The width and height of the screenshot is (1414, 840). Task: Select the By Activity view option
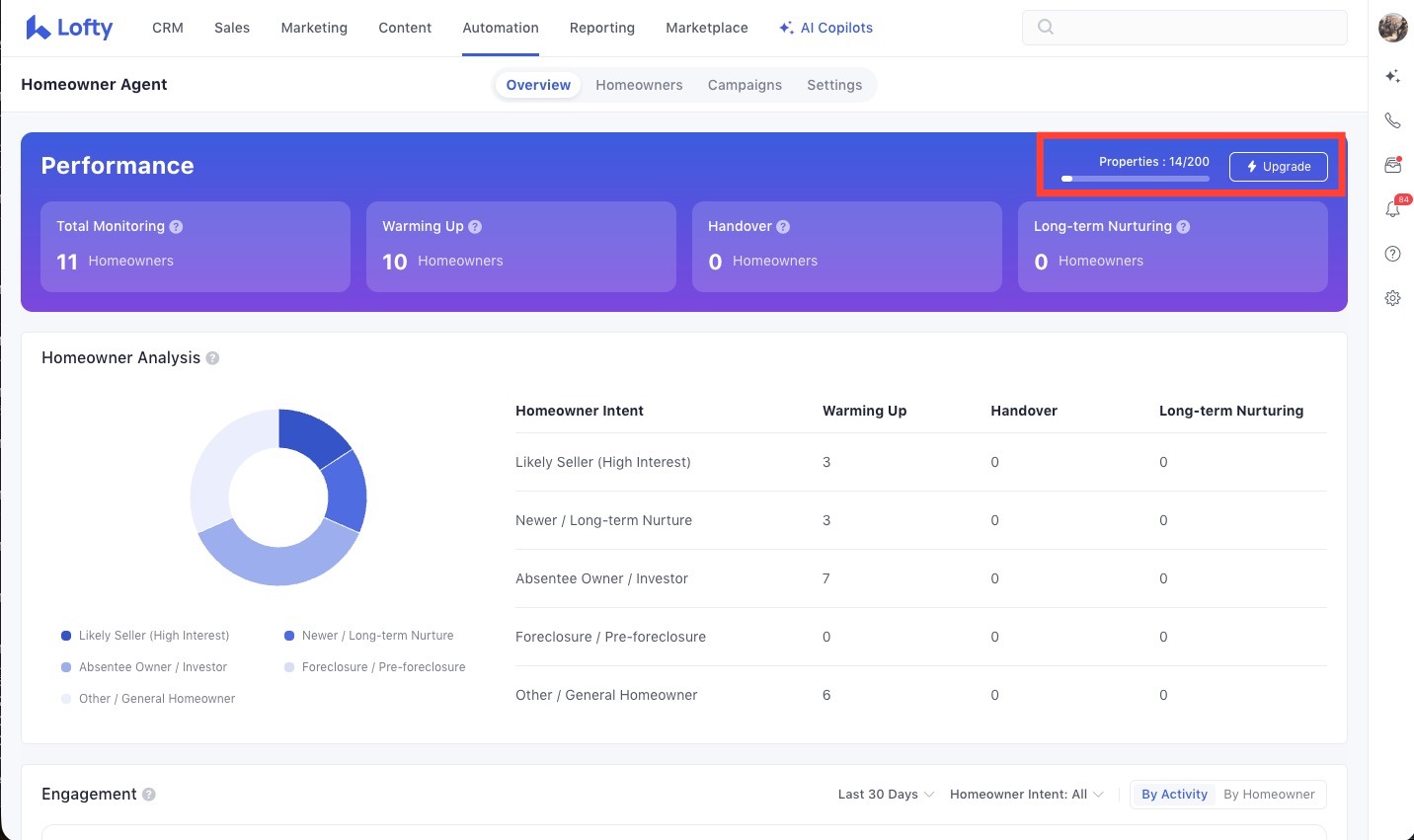click(1174, 795)
